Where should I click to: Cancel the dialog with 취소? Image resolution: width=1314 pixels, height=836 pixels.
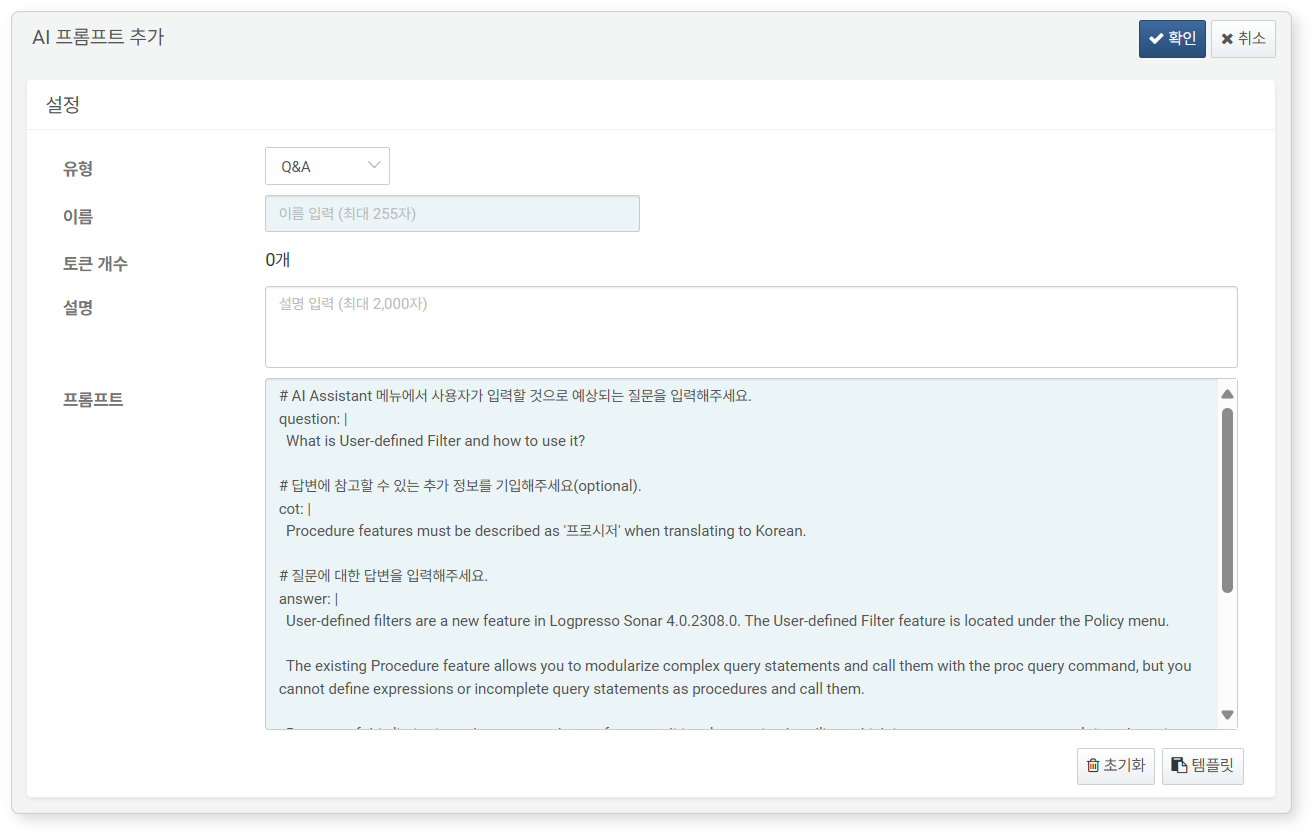pyautogui.click(x=1243, y=39)
